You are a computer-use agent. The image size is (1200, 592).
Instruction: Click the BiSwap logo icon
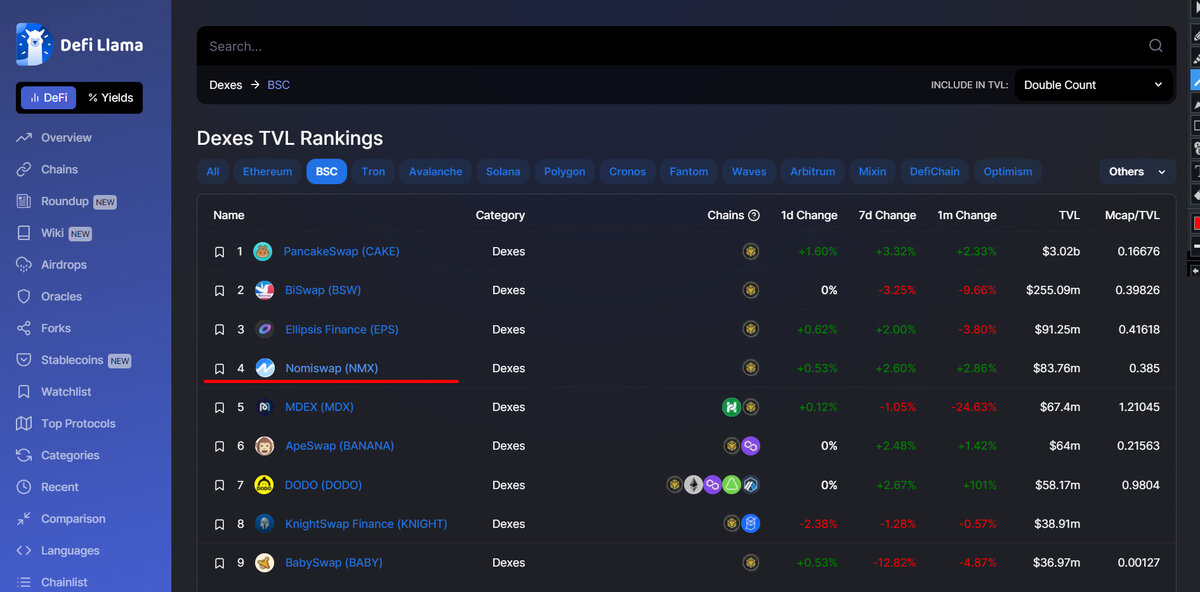coord(264,290)
